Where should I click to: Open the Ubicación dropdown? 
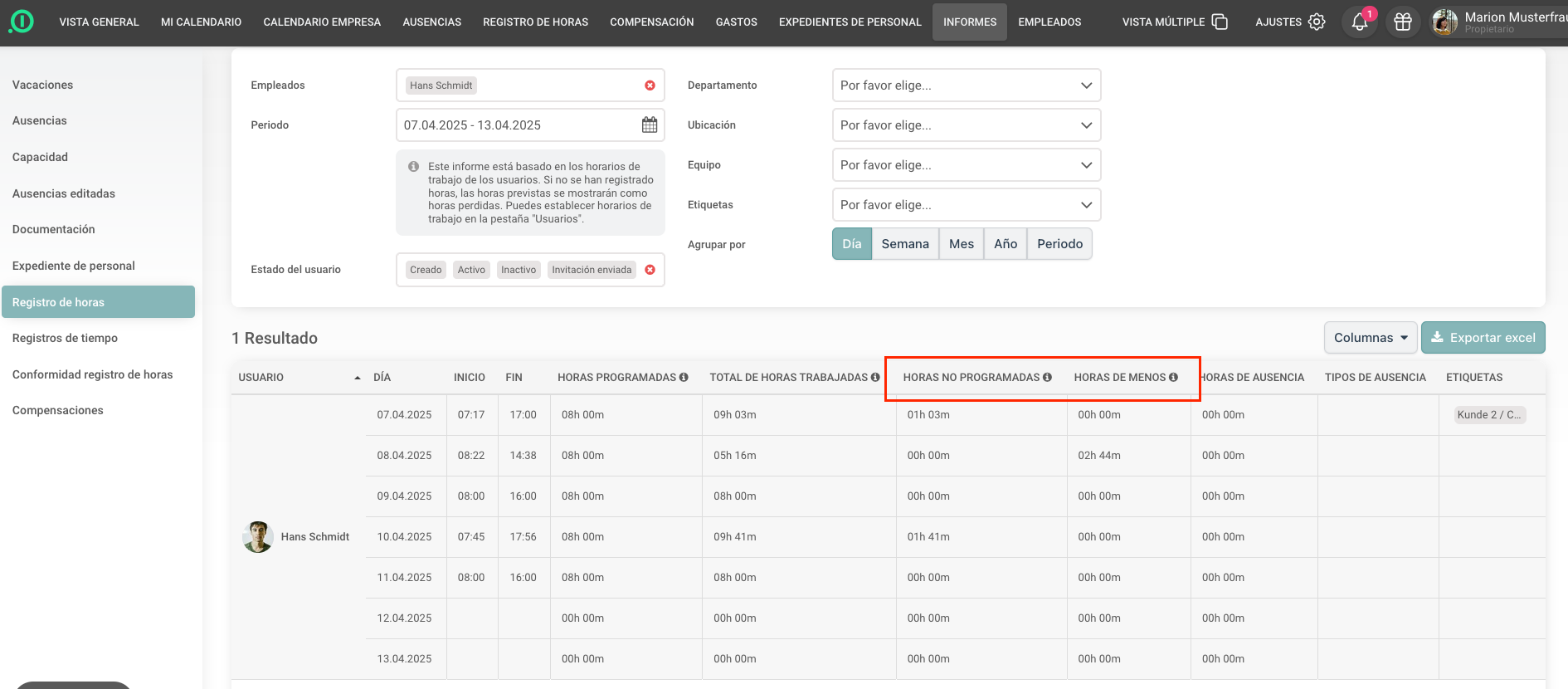click(966, 125)
